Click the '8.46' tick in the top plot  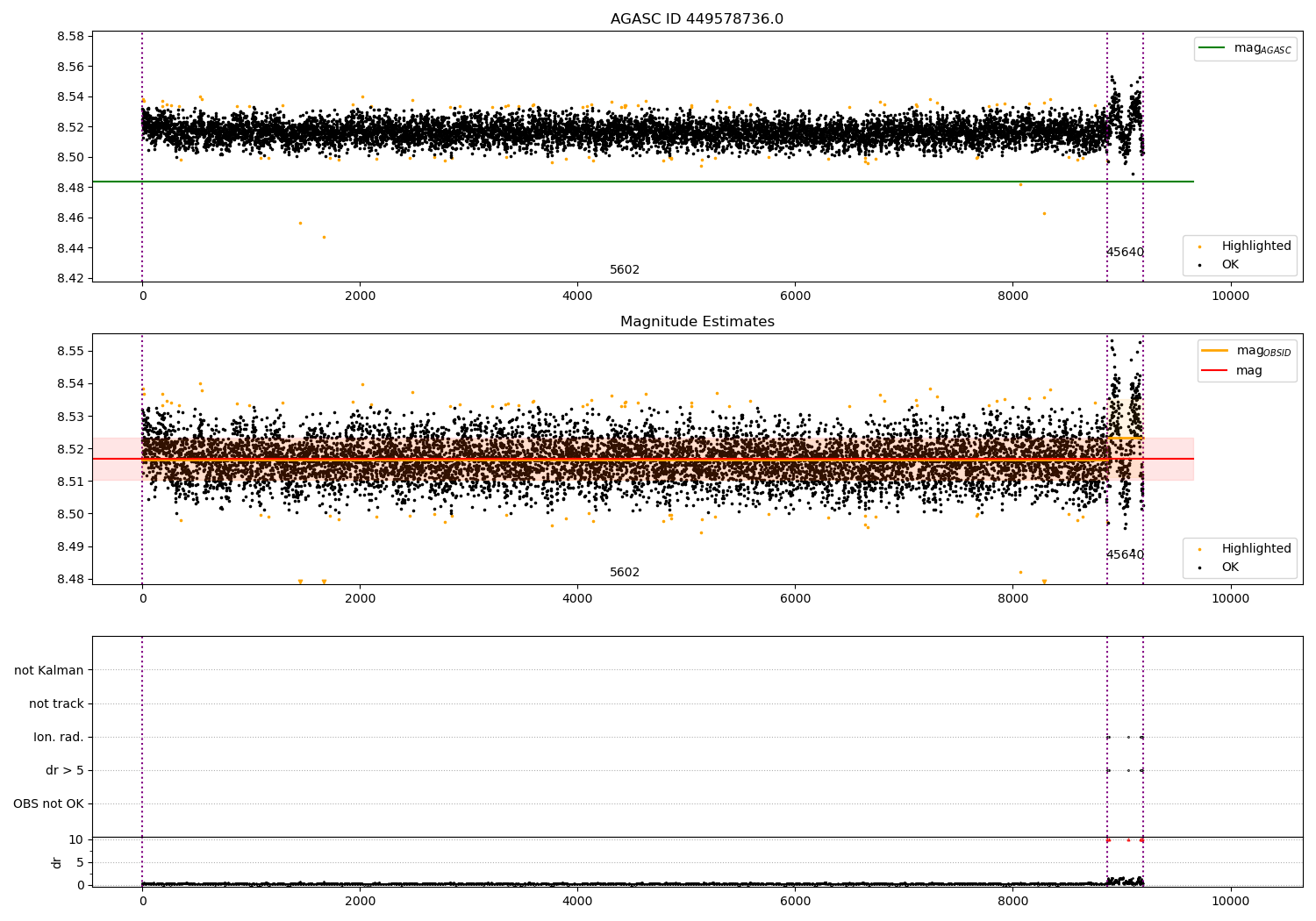(x=70, y=218)
